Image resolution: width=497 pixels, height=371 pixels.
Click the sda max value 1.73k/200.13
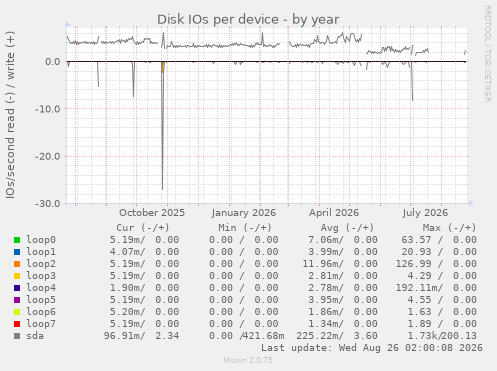(442, 336)
